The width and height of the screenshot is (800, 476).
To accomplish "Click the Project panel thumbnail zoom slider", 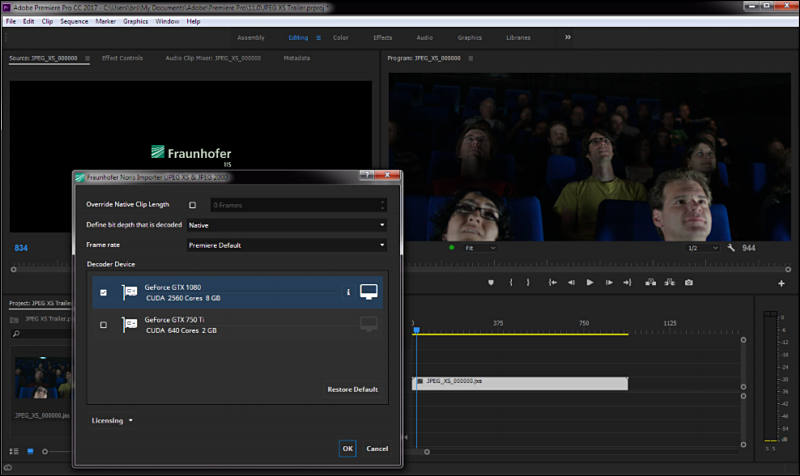I will [x=45, y=452].
